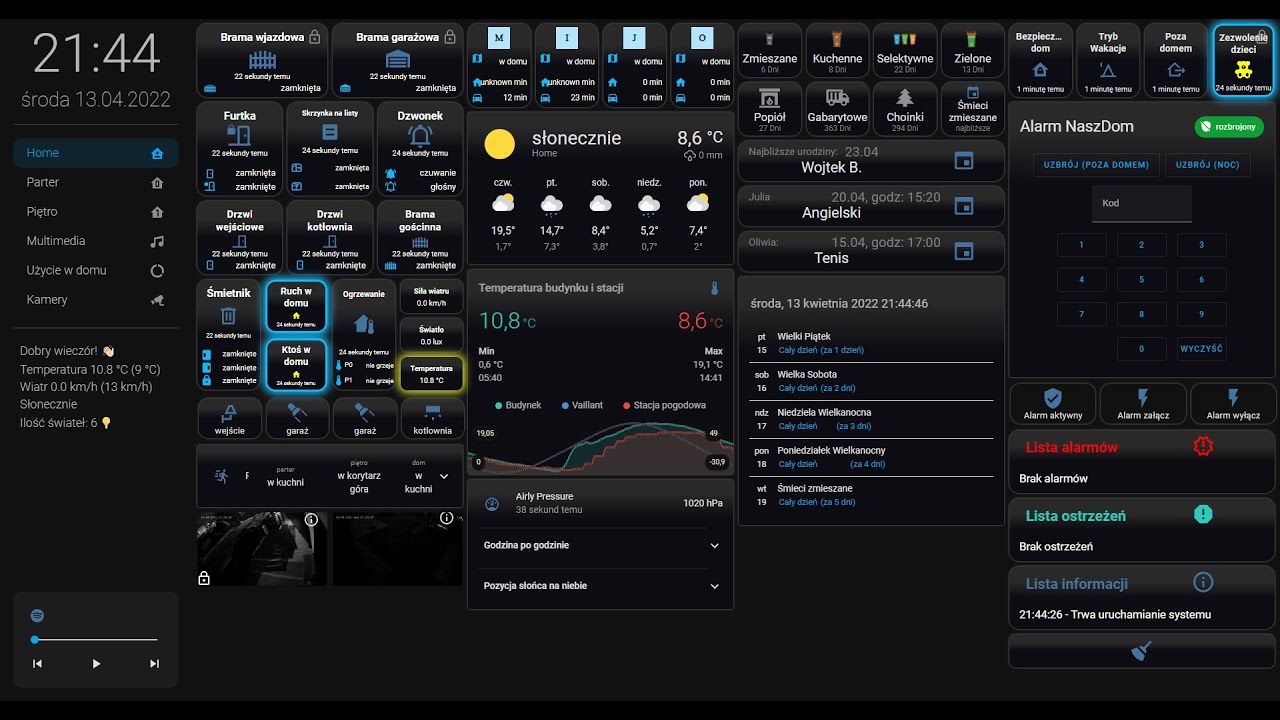Activate Bezpieczny dom mode
Image resolution: width=1280 pixels, height=720 pixels.
[1039, 60]
